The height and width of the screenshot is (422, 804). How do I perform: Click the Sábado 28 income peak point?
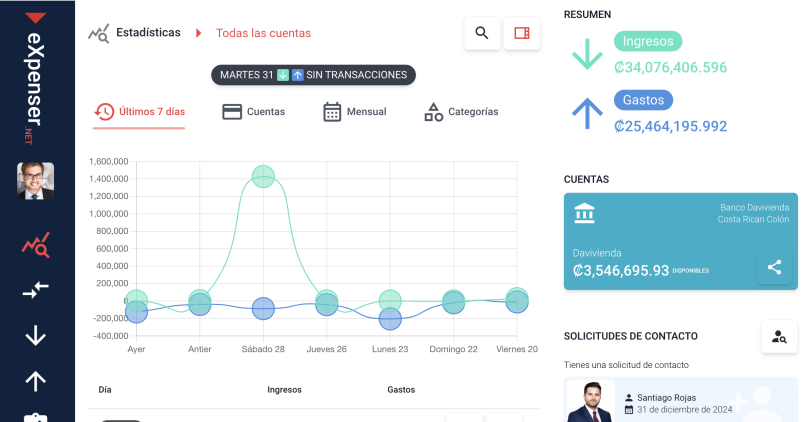pyautogui.click(x=263, y=176)
